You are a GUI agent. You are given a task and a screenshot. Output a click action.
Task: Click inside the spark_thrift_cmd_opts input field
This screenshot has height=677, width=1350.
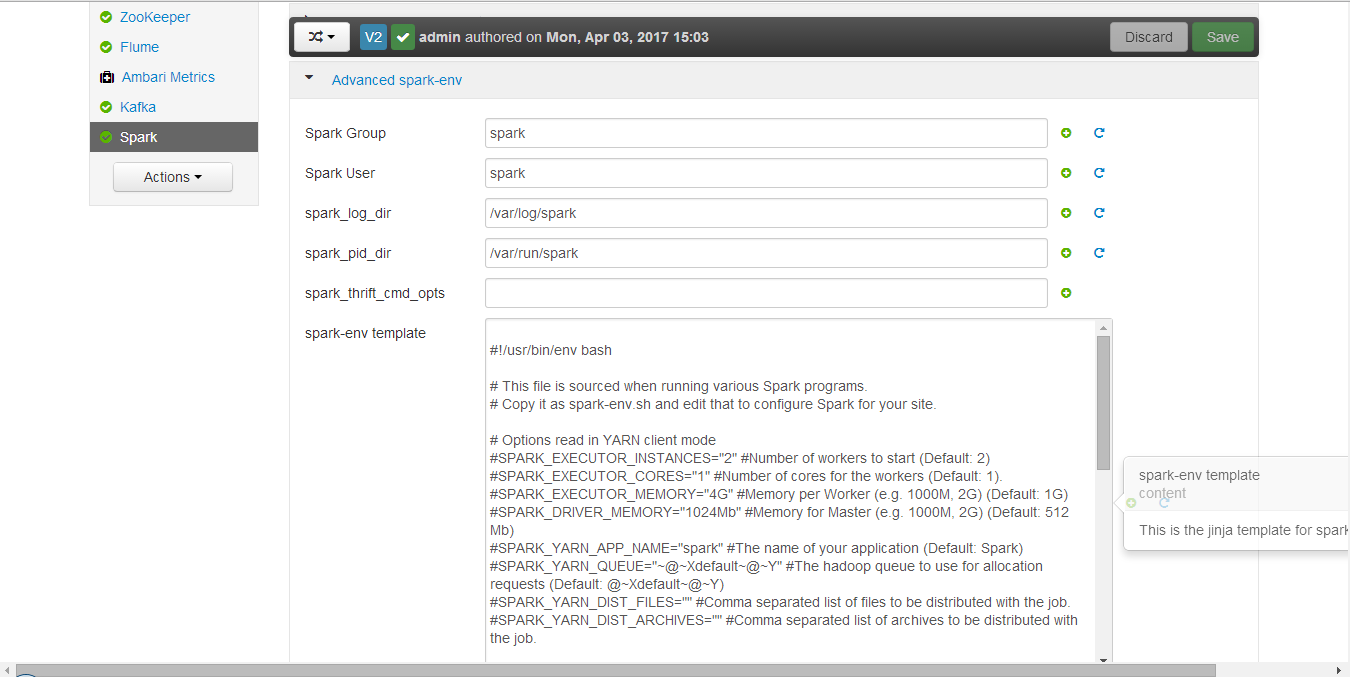[766, 293]
